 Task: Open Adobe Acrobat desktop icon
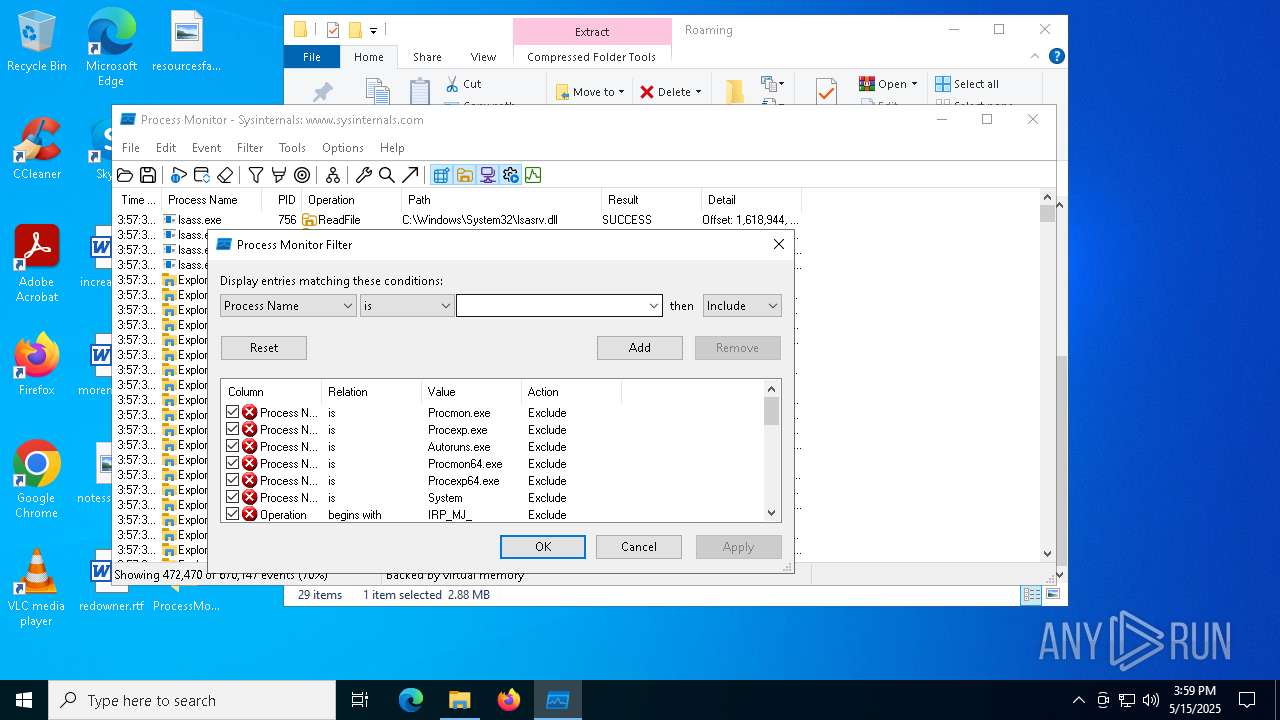(x=37, y=264)
